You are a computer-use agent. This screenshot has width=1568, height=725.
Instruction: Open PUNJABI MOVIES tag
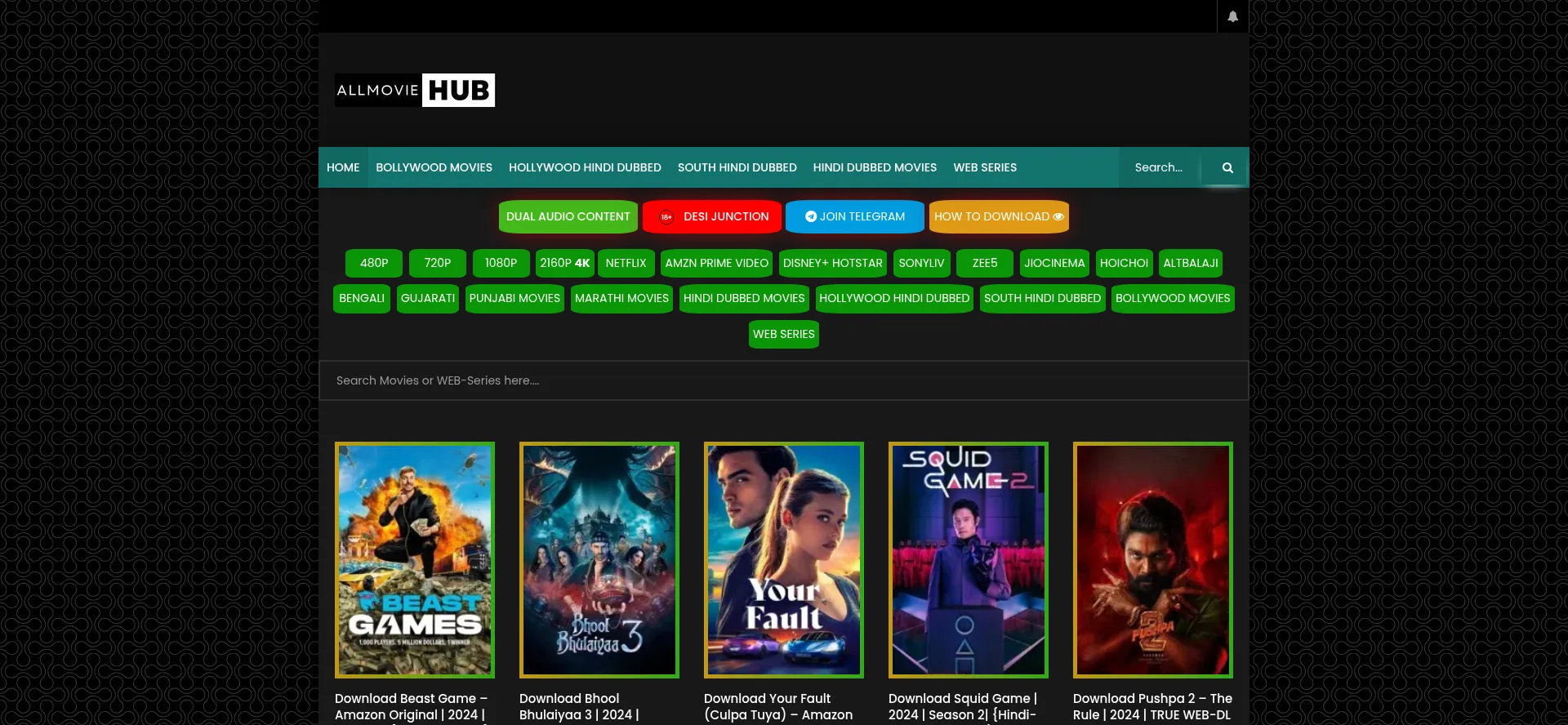[514, 298]
